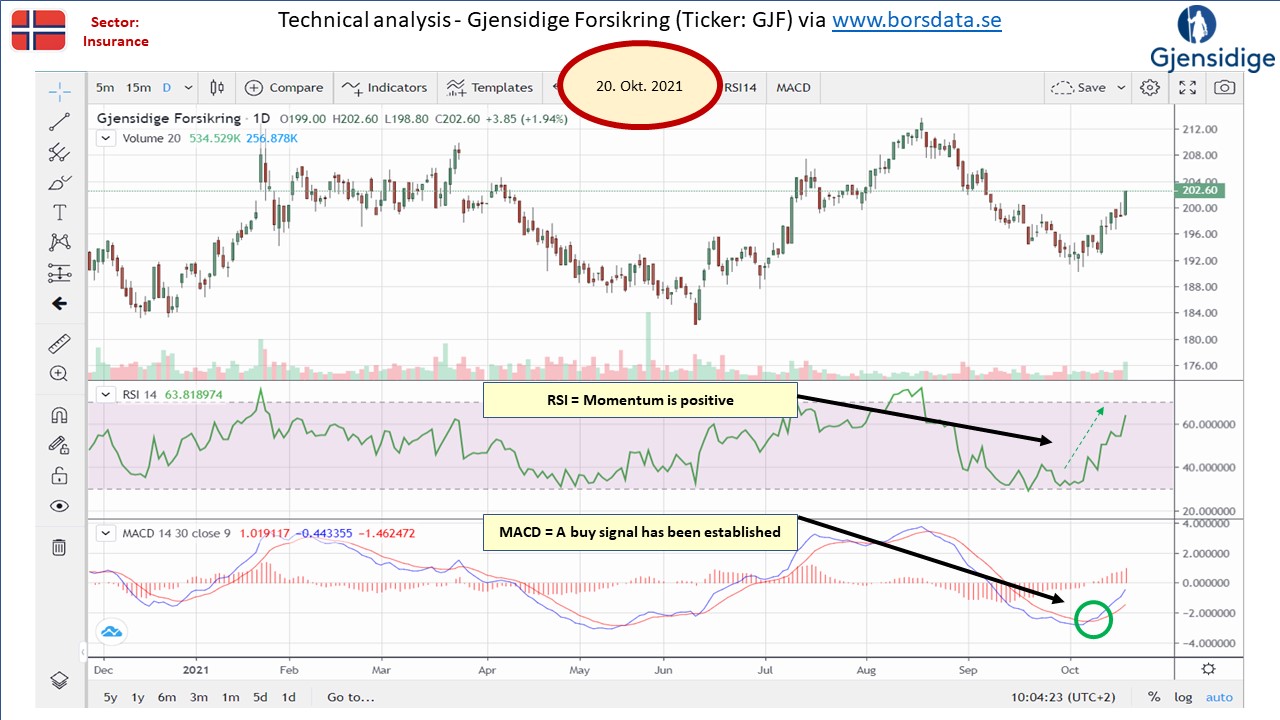Open the ruler measure tool
Viewport: 1280px width, 720px height.
59,344
